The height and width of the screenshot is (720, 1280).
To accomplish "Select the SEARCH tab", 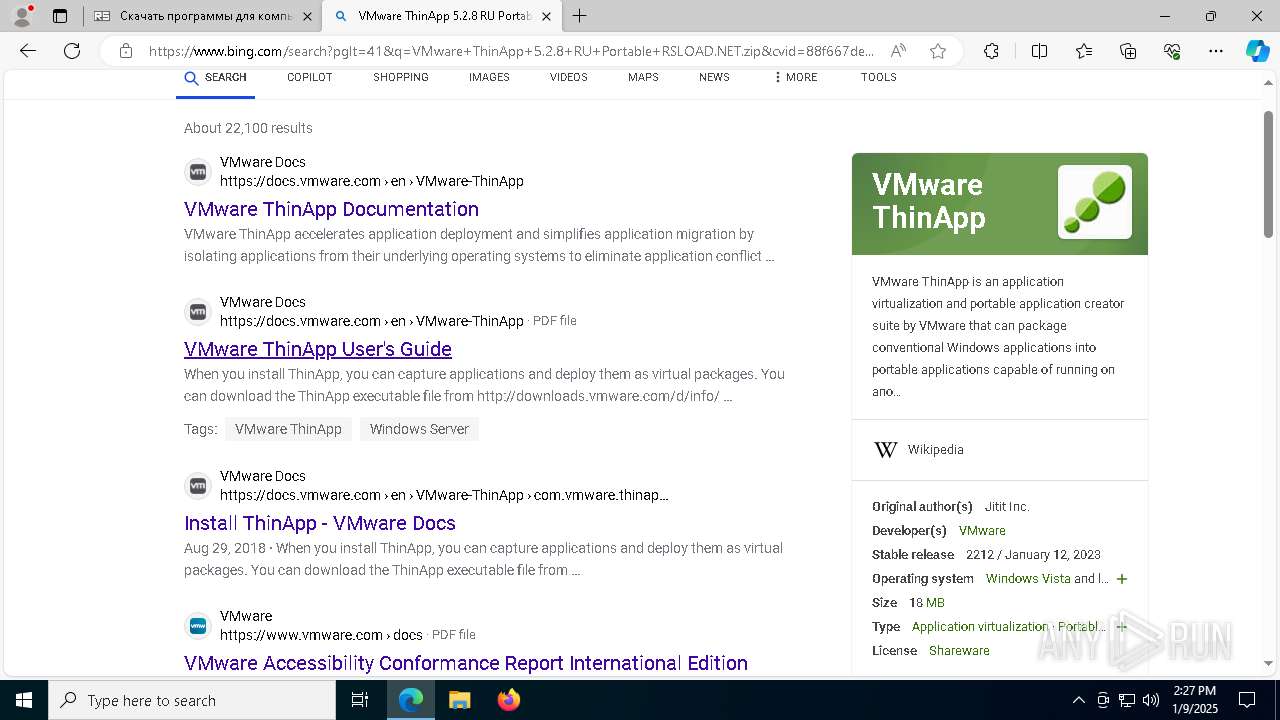I will [x=215, y=78].
